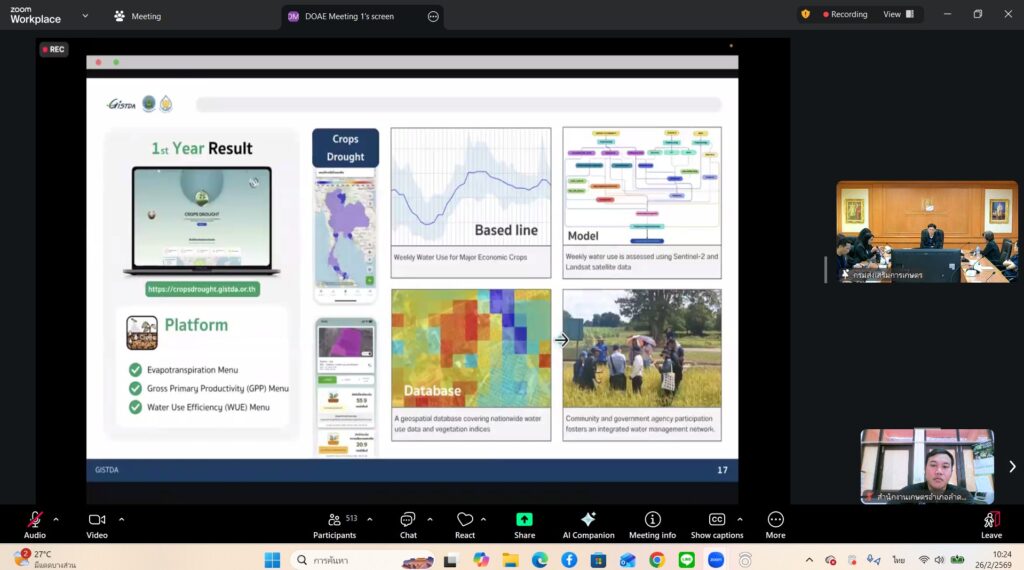Screen dimensions: 1024x570
Task: Click the encryption shield icon
Action: point(805,15)
